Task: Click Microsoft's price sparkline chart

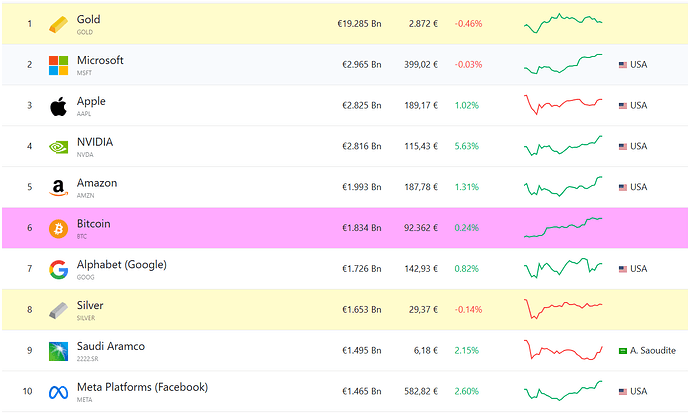Action: point(563,64)
